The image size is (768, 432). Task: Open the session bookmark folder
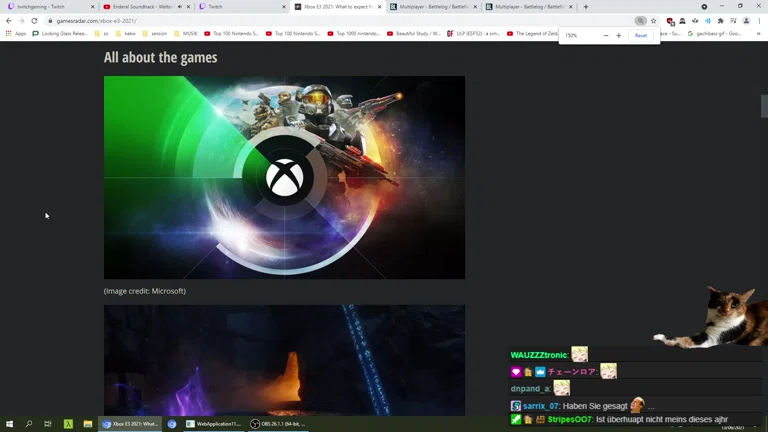point(155,33)
